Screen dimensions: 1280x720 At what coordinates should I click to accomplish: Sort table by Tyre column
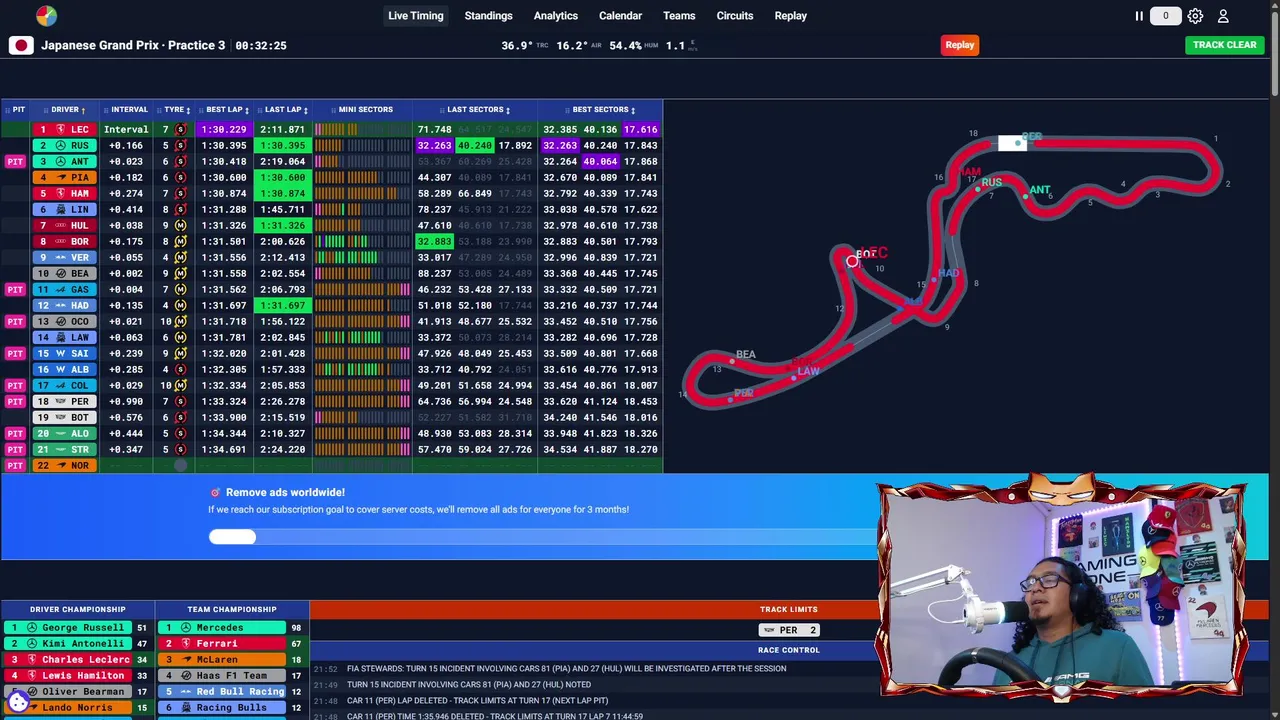174,110
